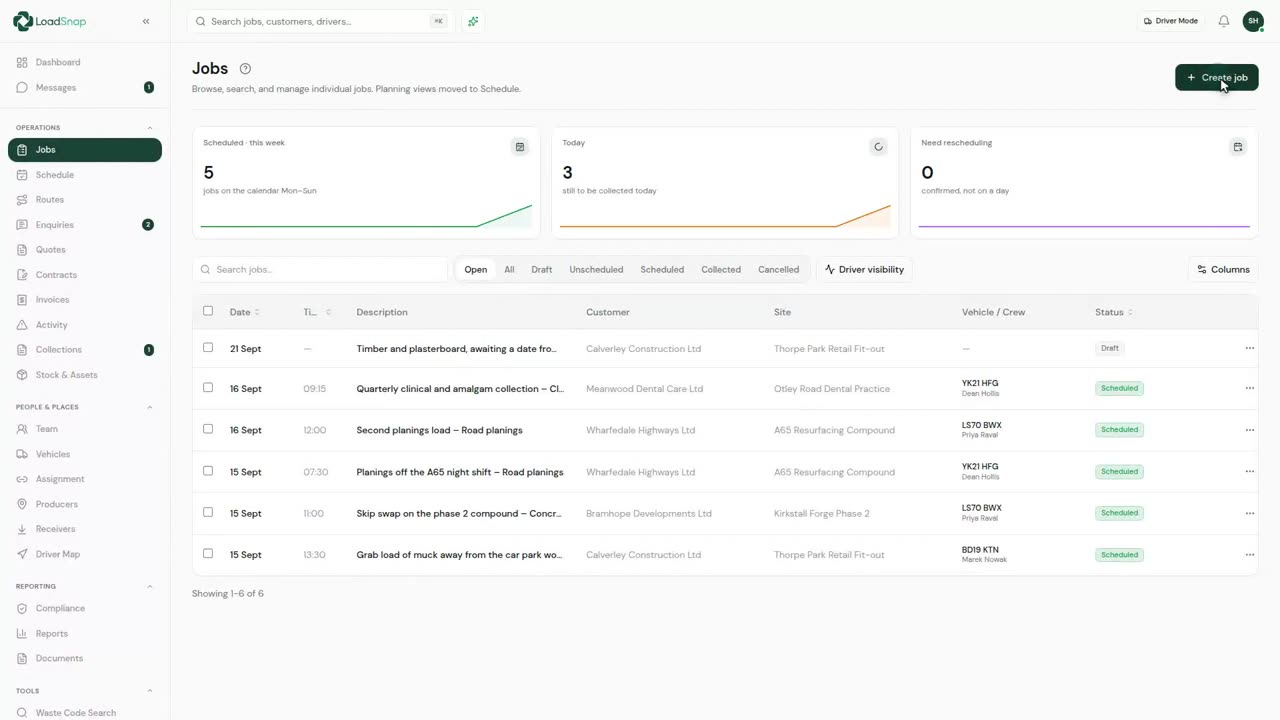1280x720 pixels.
Task: Sort the table by Time column
Action: (317, 312)
